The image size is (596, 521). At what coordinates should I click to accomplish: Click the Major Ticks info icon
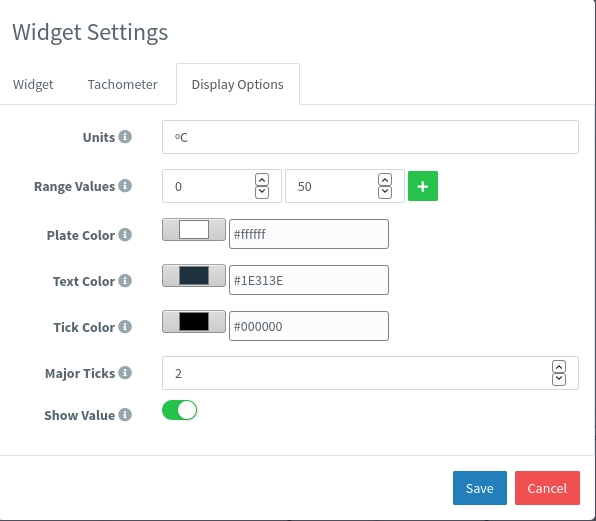pos(125,373)
